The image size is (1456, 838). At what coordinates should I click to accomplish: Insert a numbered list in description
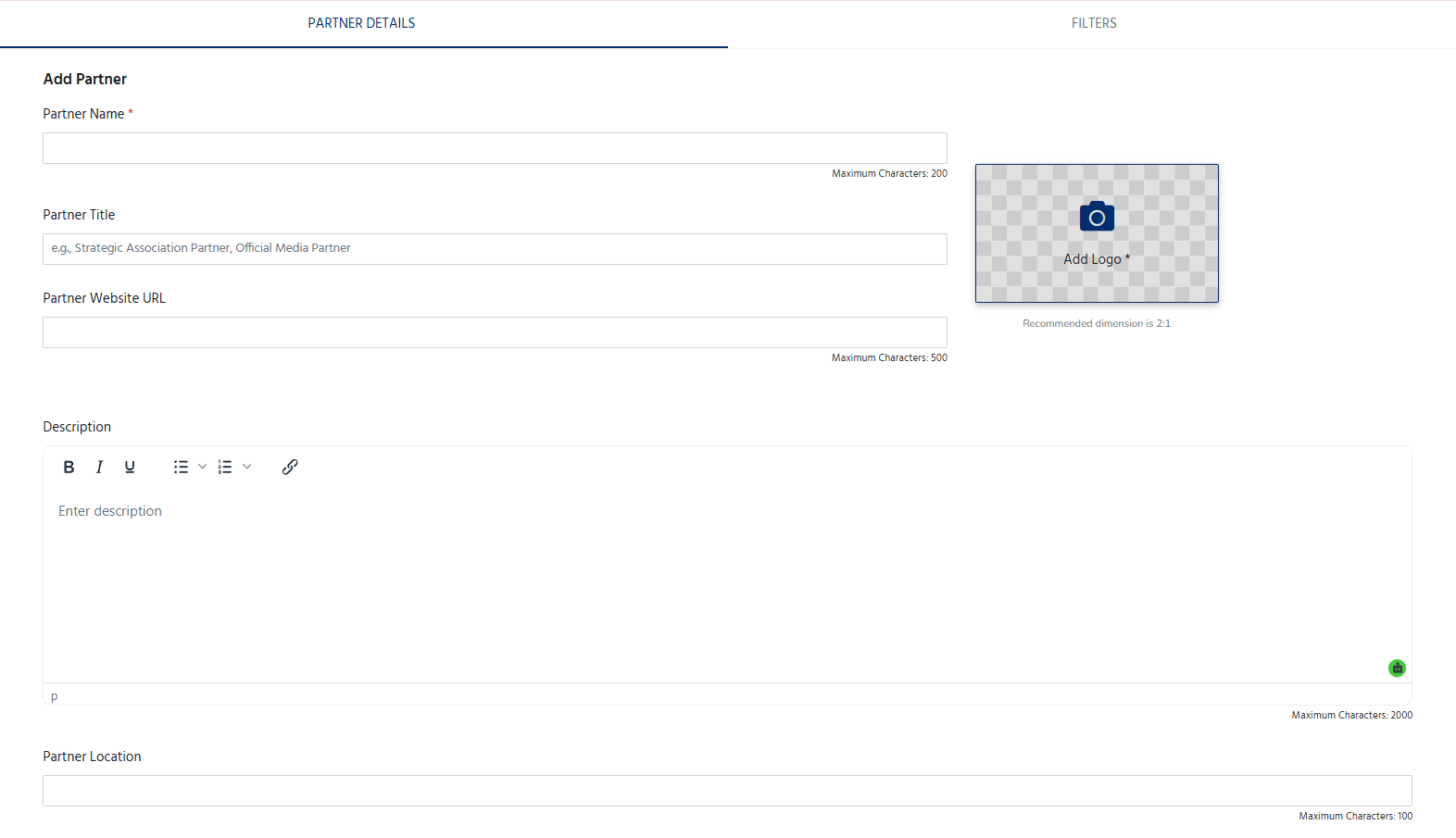(225, 468)
